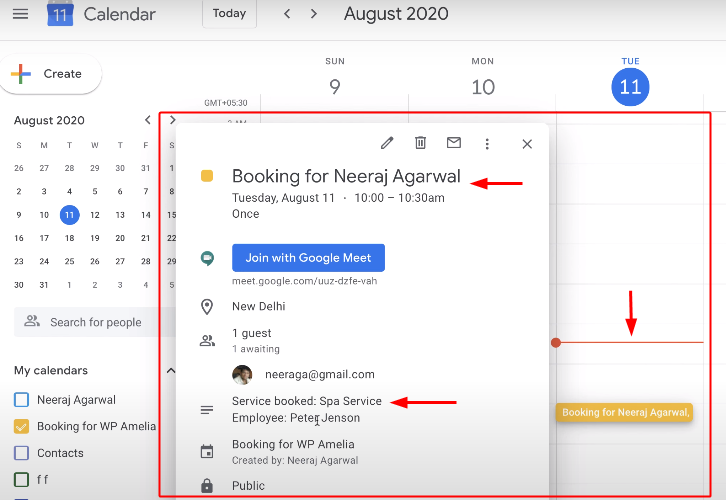Screen dimensions: 726x500
Task: Click the pencil edit event icon
Action: (387, 143)
